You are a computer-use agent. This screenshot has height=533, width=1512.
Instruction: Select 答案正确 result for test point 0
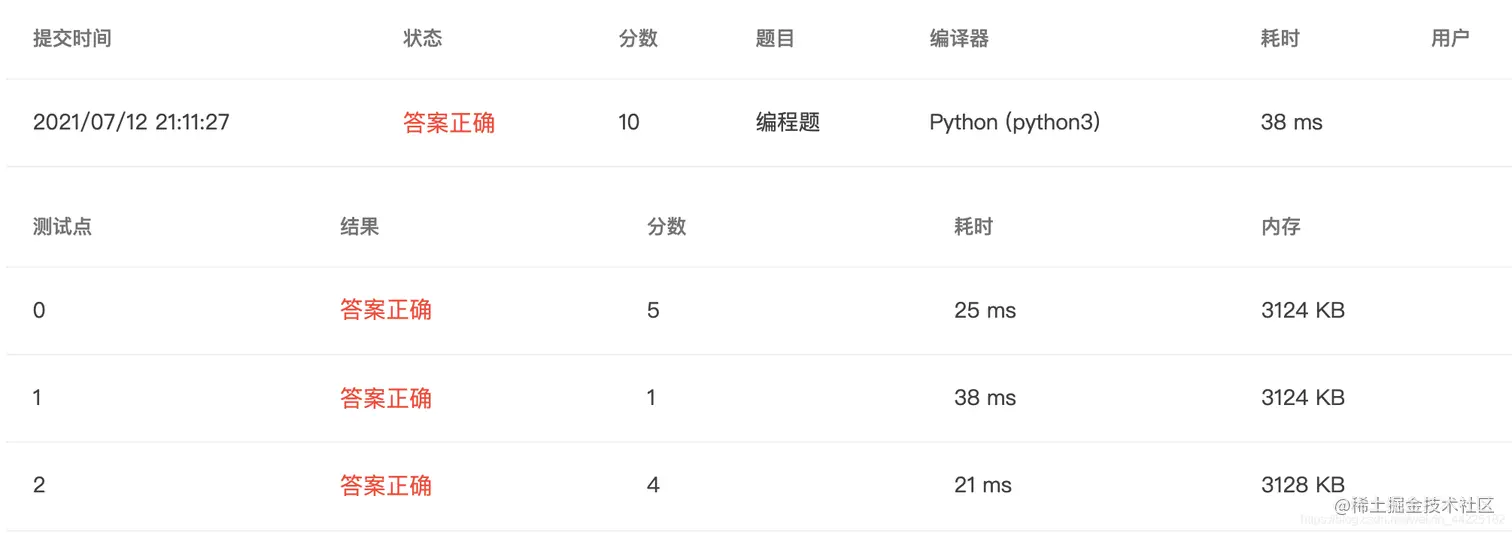tap(386, 310)
